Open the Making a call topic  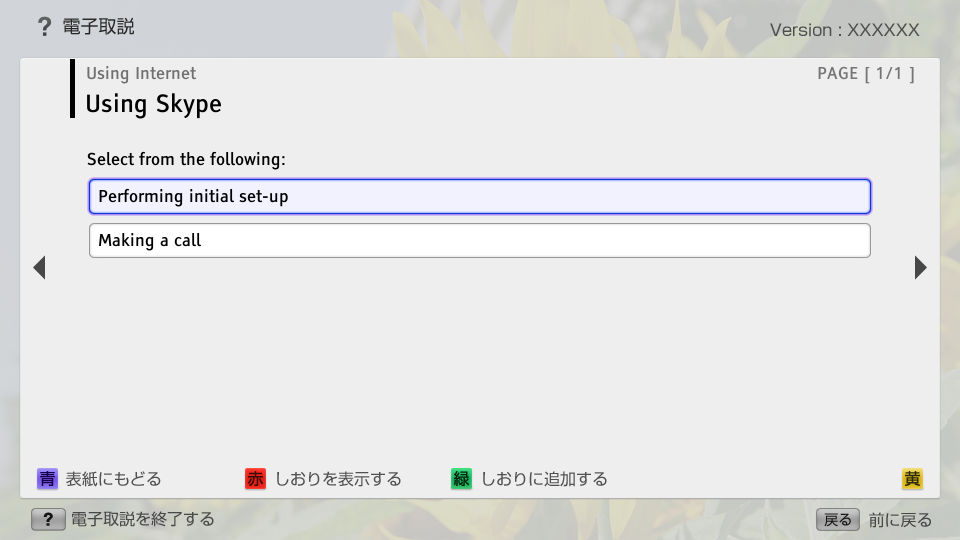[x=480, y=240]
